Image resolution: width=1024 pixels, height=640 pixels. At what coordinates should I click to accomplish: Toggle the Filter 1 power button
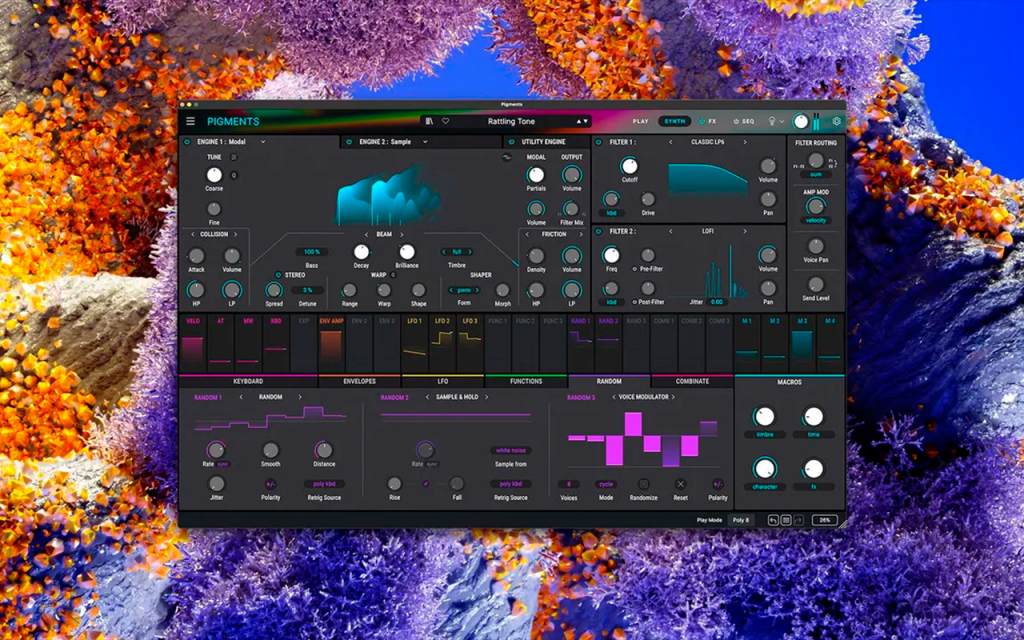coord(599,142)
